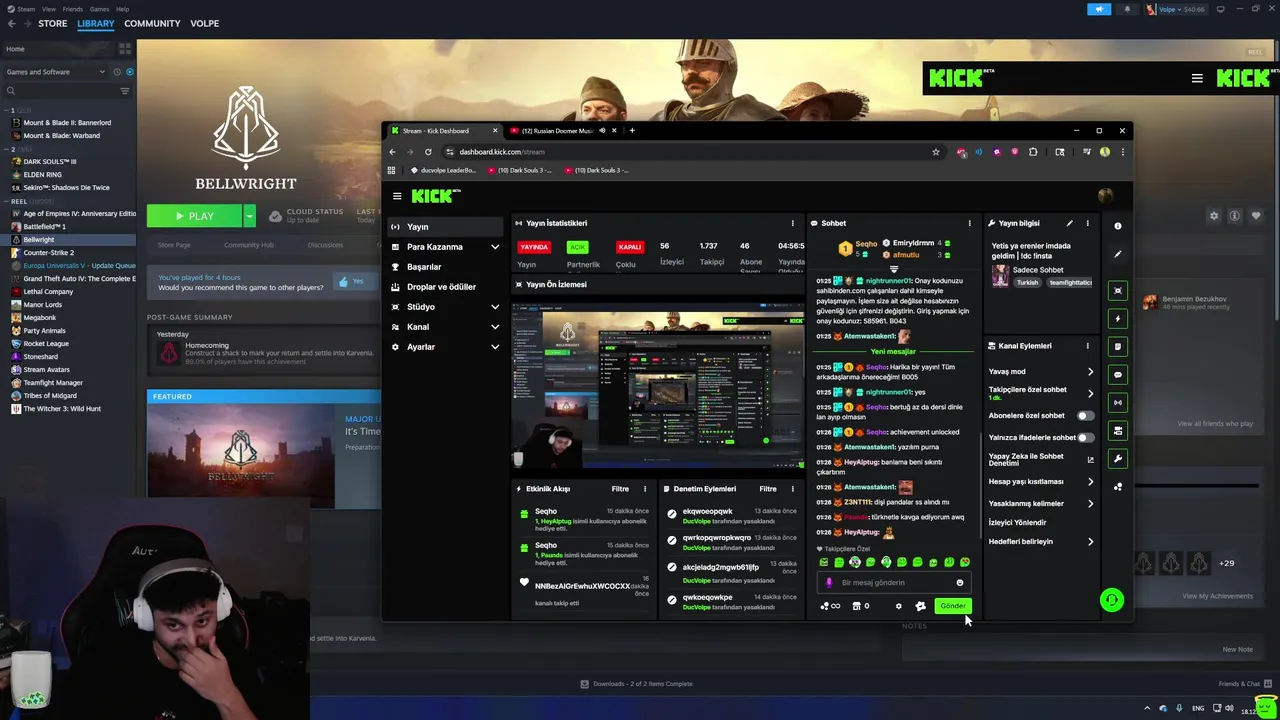Open Steam Games menu
This screenshot has height=720, width=1280.
coord(99,9)
